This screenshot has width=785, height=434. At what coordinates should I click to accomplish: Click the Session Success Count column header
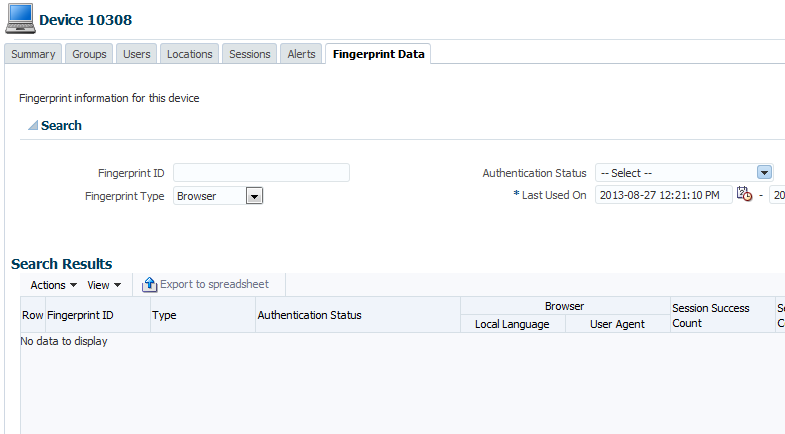722,315
